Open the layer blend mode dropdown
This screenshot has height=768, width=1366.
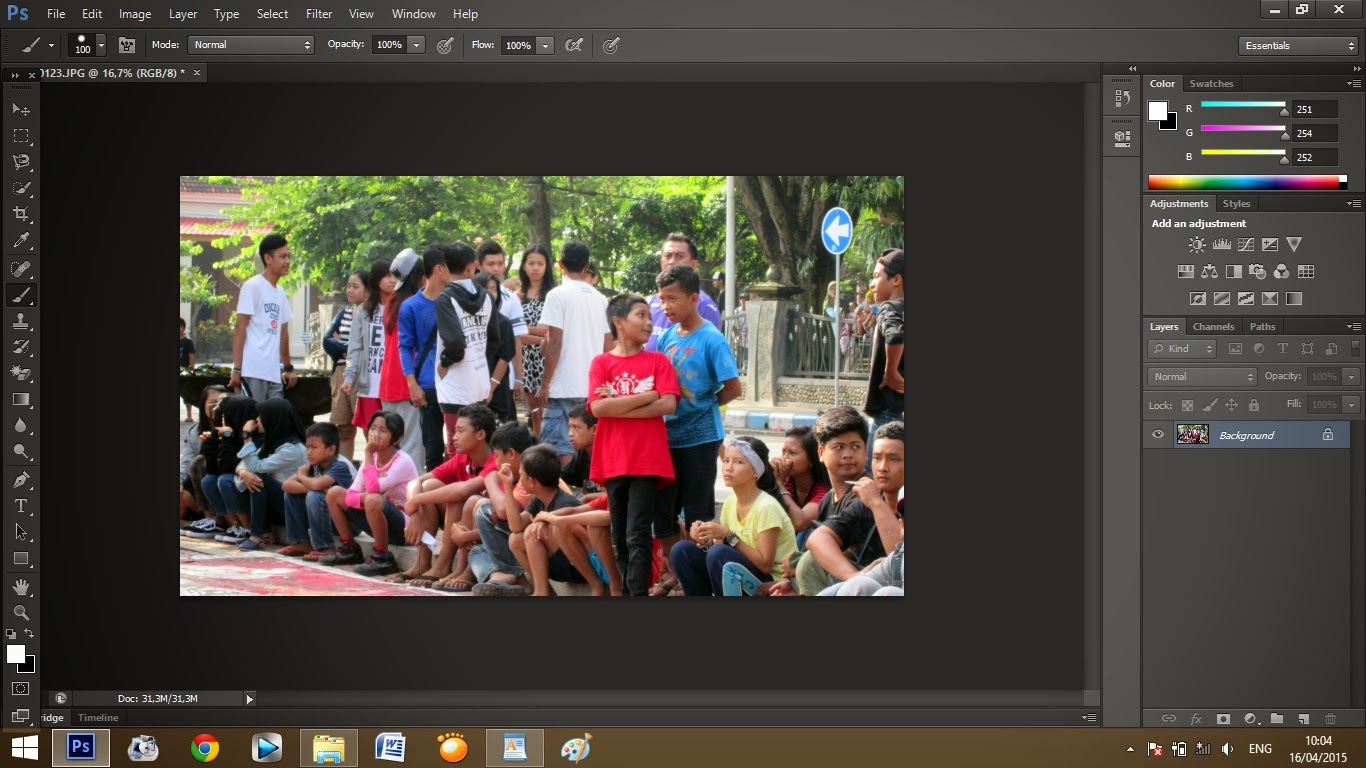pos(1200,376)
